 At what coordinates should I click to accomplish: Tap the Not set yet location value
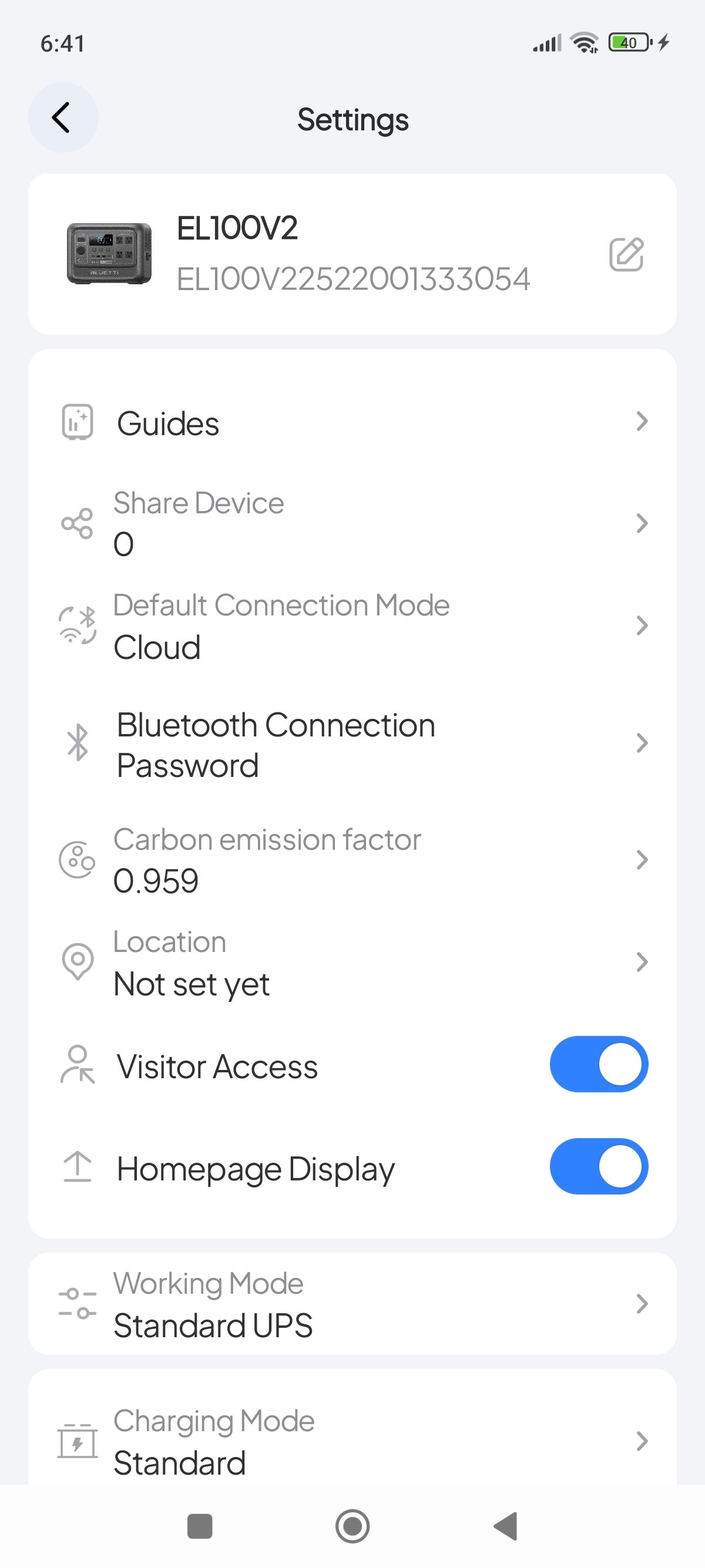[x=191, y=984]
